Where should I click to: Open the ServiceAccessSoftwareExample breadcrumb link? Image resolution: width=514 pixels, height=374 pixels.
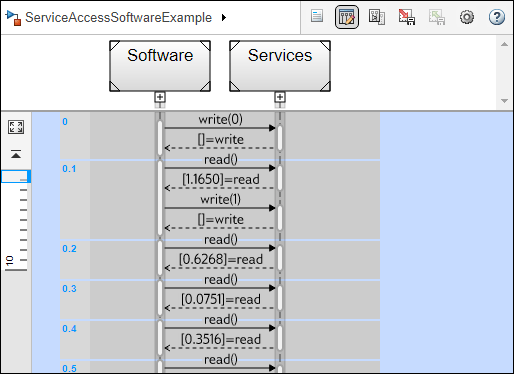(x=118, y=18)
